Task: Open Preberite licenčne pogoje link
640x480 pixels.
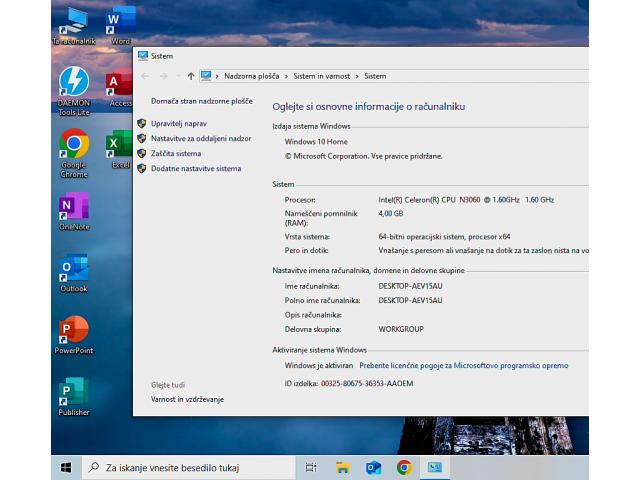Action: click(464, 365)
